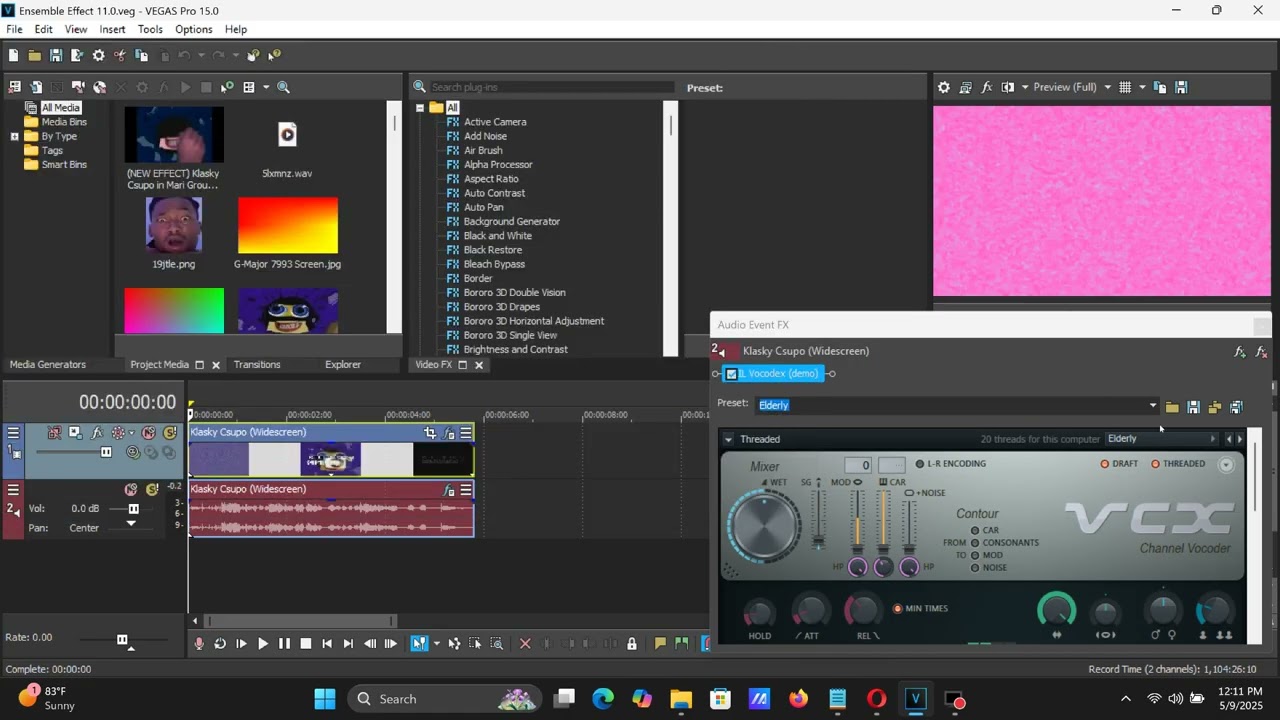Stop playback with the Stop button
The height and width of the screenshot is (720, 1280).
[x=306, y=644]
